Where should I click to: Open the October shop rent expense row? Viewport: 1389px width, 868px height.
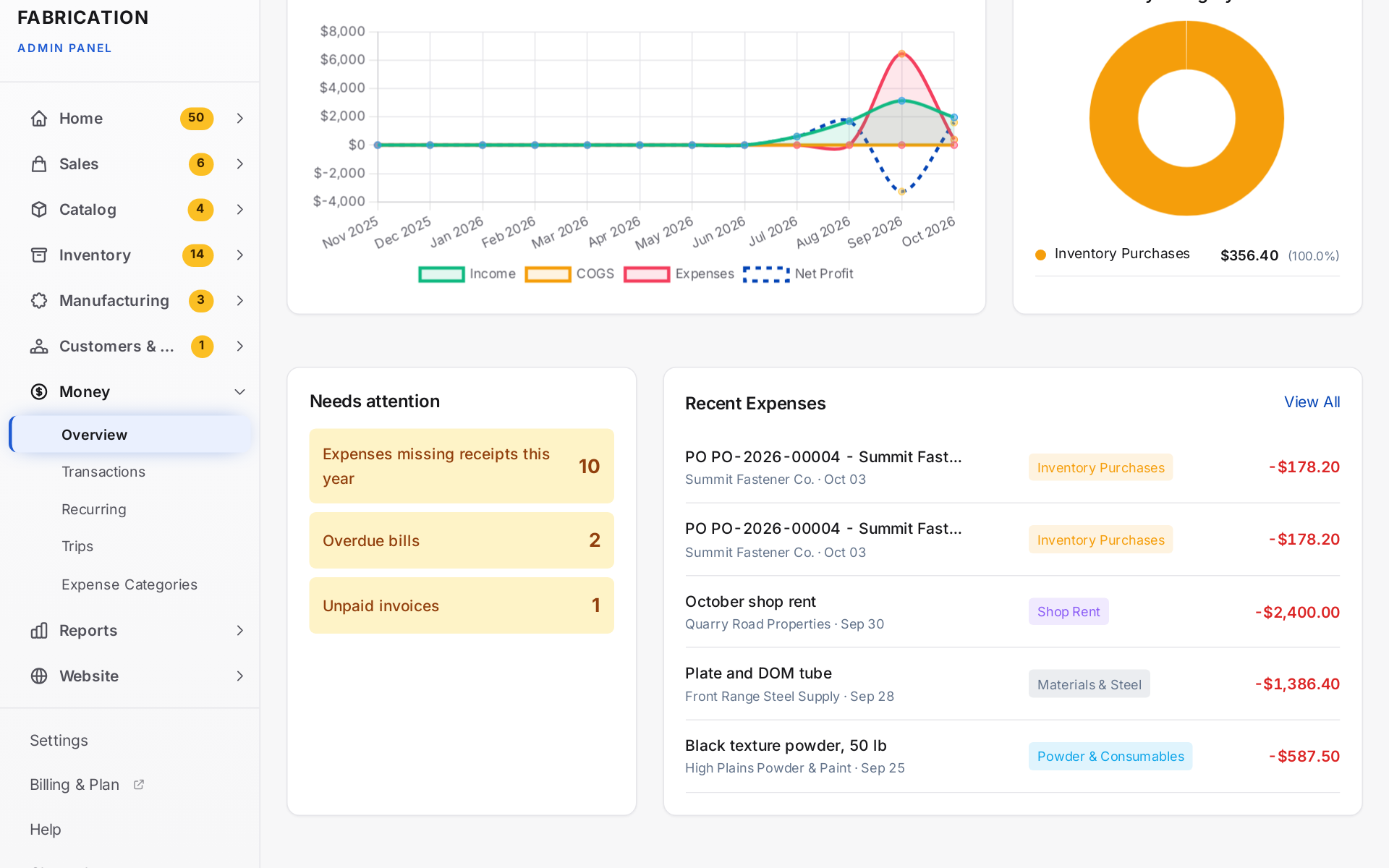(x=1012, y=612)
